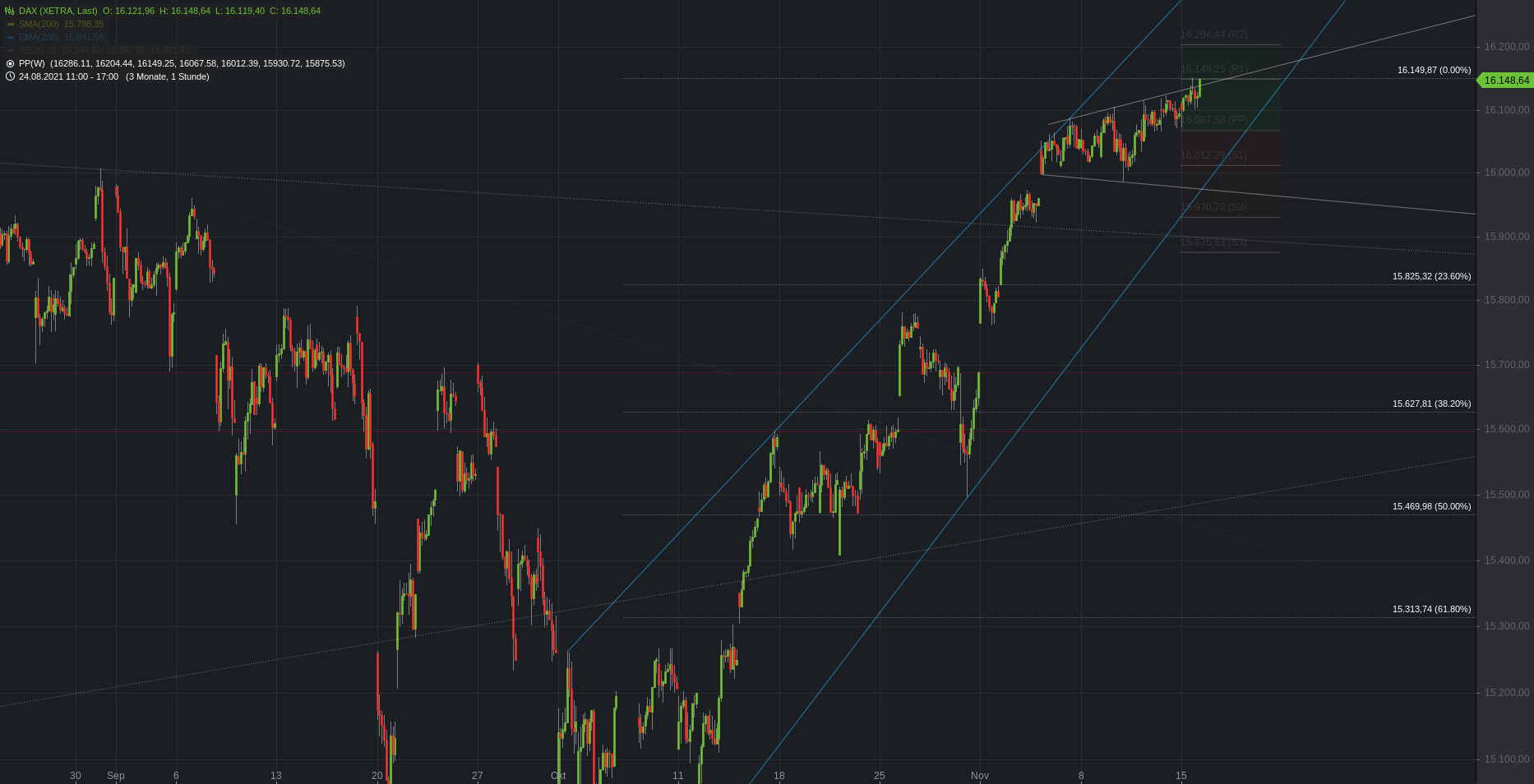Click the Okt label on the time axis
This screenshot has width=1534, height=784.
(x=558, y=776)
